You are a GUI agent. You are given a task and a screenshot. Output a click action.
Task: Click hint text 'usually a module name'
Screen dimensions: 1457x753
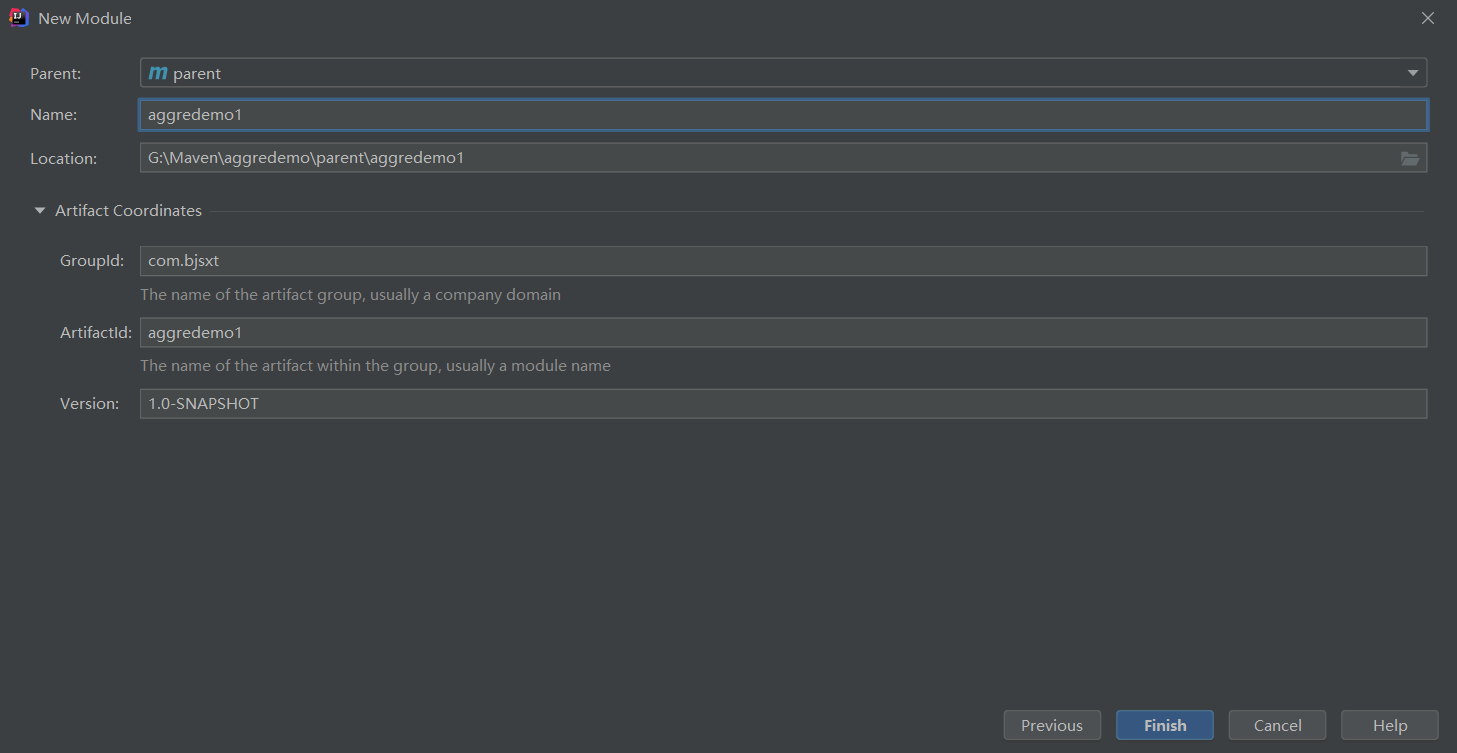(x=528, y=366)
